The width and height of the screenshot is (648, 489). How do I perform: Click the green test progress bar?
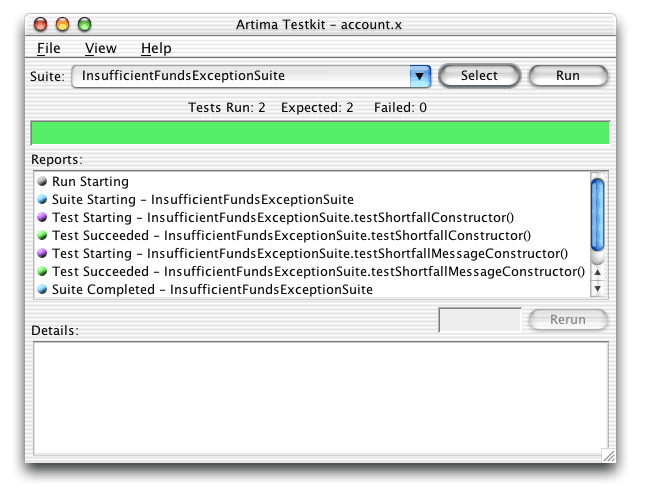320,133
